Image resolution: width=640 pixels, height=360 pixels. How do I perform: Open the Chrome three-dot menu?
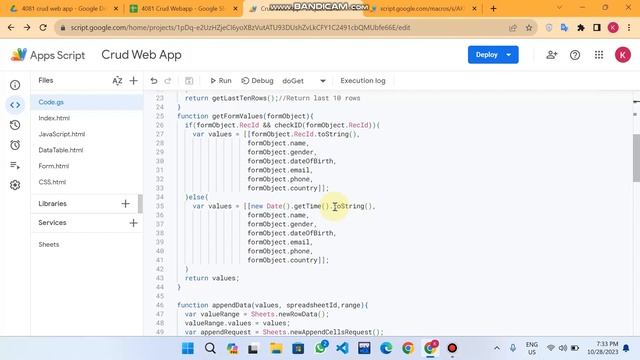(629, 28)
